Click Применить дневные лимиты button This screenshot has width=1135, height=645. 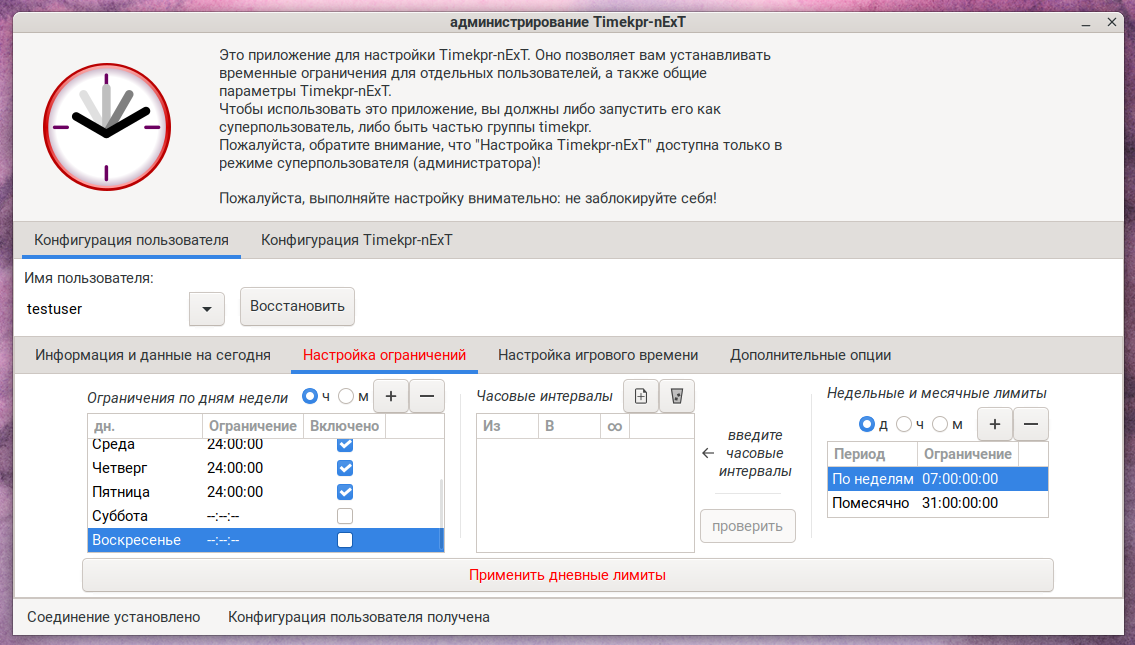(x=567, y=575)
